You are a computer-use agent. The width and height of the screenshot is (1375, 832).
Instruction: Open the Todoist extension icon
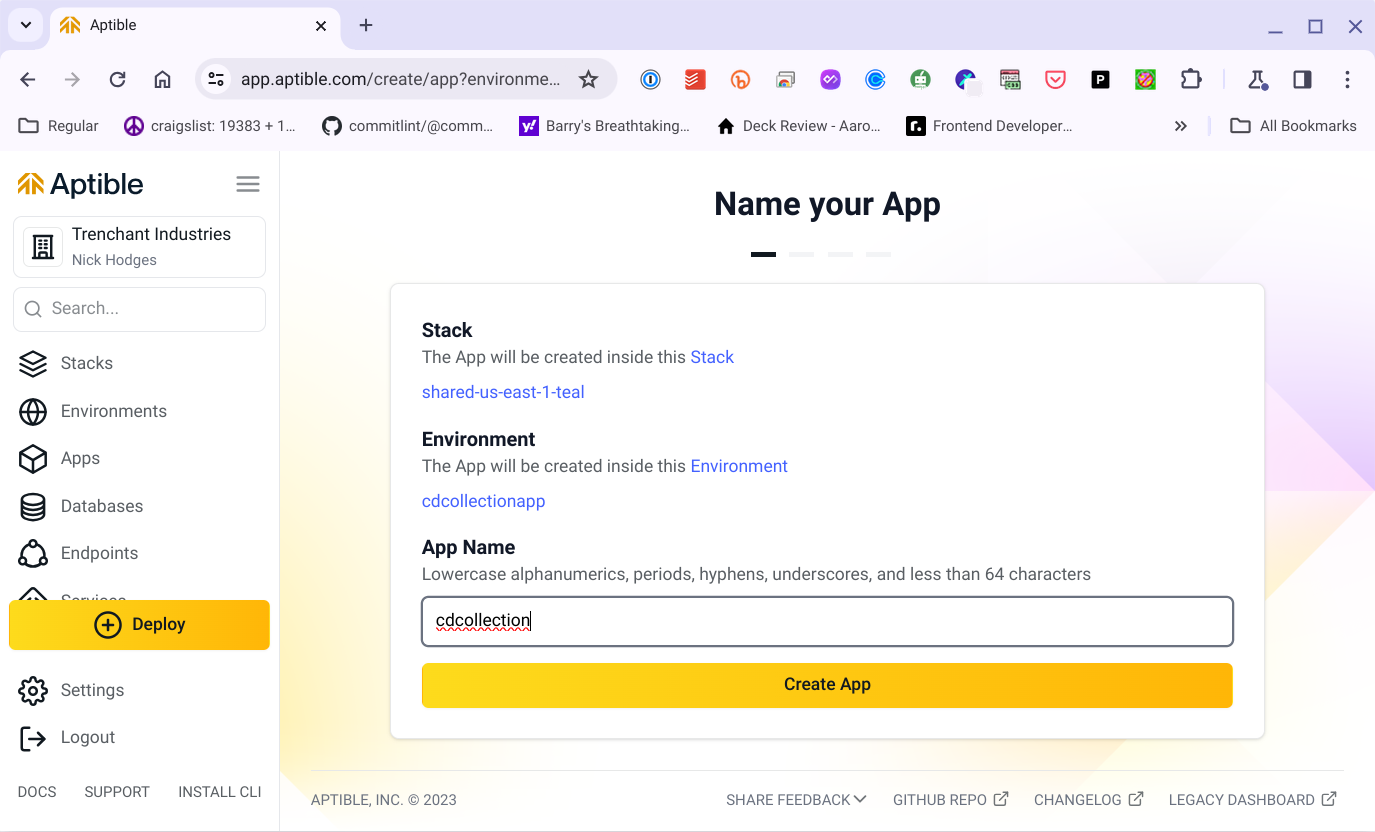696,80
